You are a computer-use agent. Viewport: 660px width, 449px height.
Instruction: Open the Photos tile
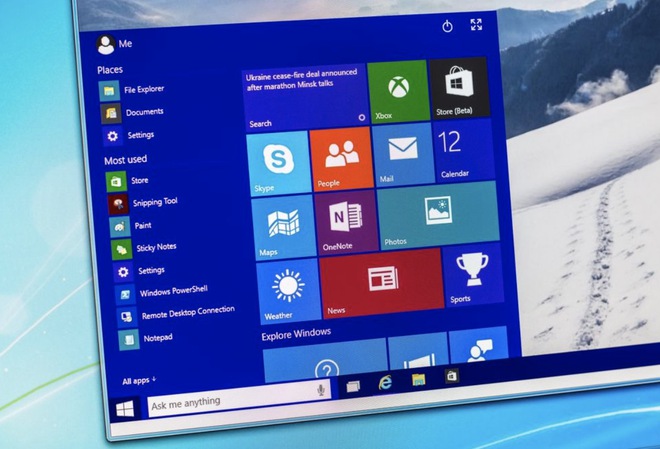click(438, 215)
